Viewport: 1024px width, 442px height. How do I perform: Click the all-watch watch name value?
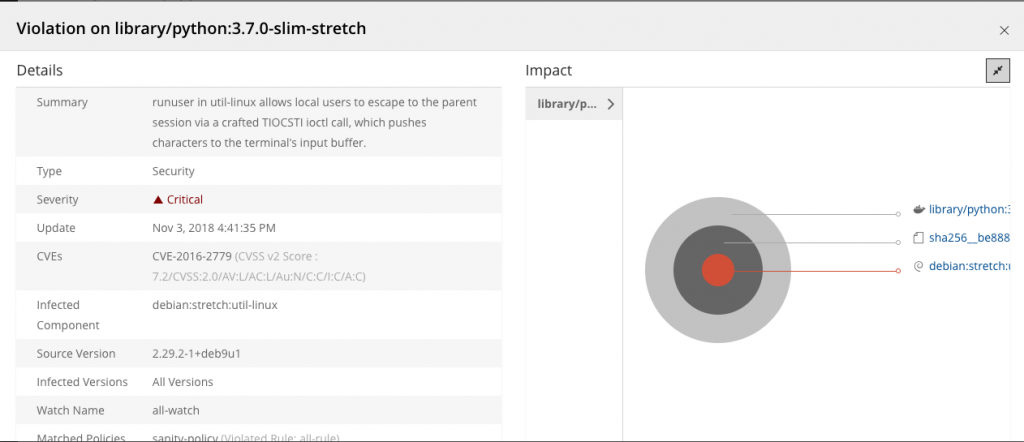177,410
